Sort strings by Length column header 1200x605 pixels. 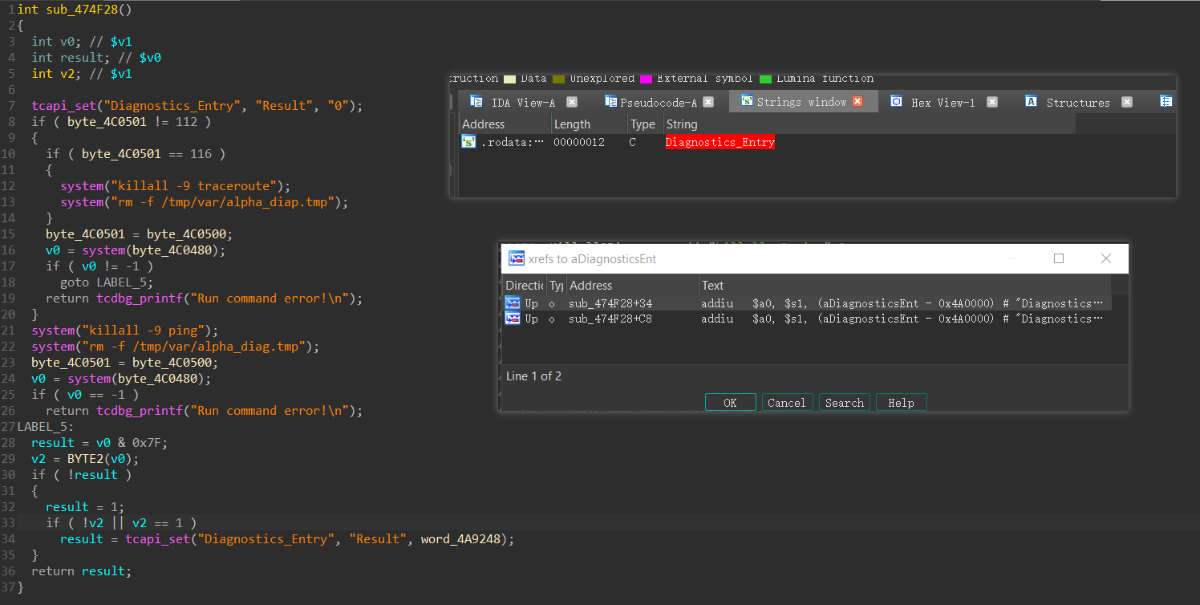click(x=589, y=125)
